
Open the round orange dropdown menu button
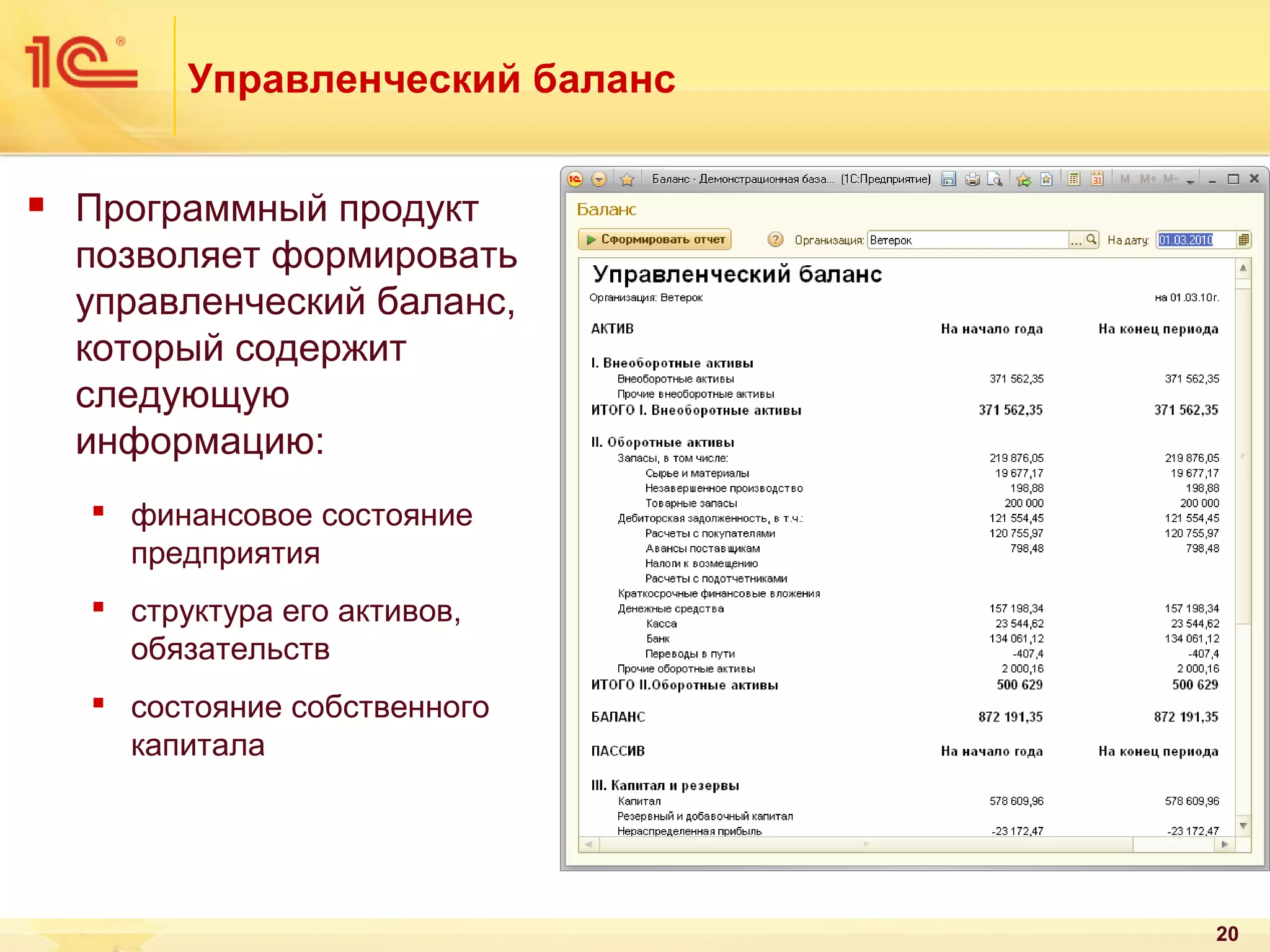pos(598,179)
